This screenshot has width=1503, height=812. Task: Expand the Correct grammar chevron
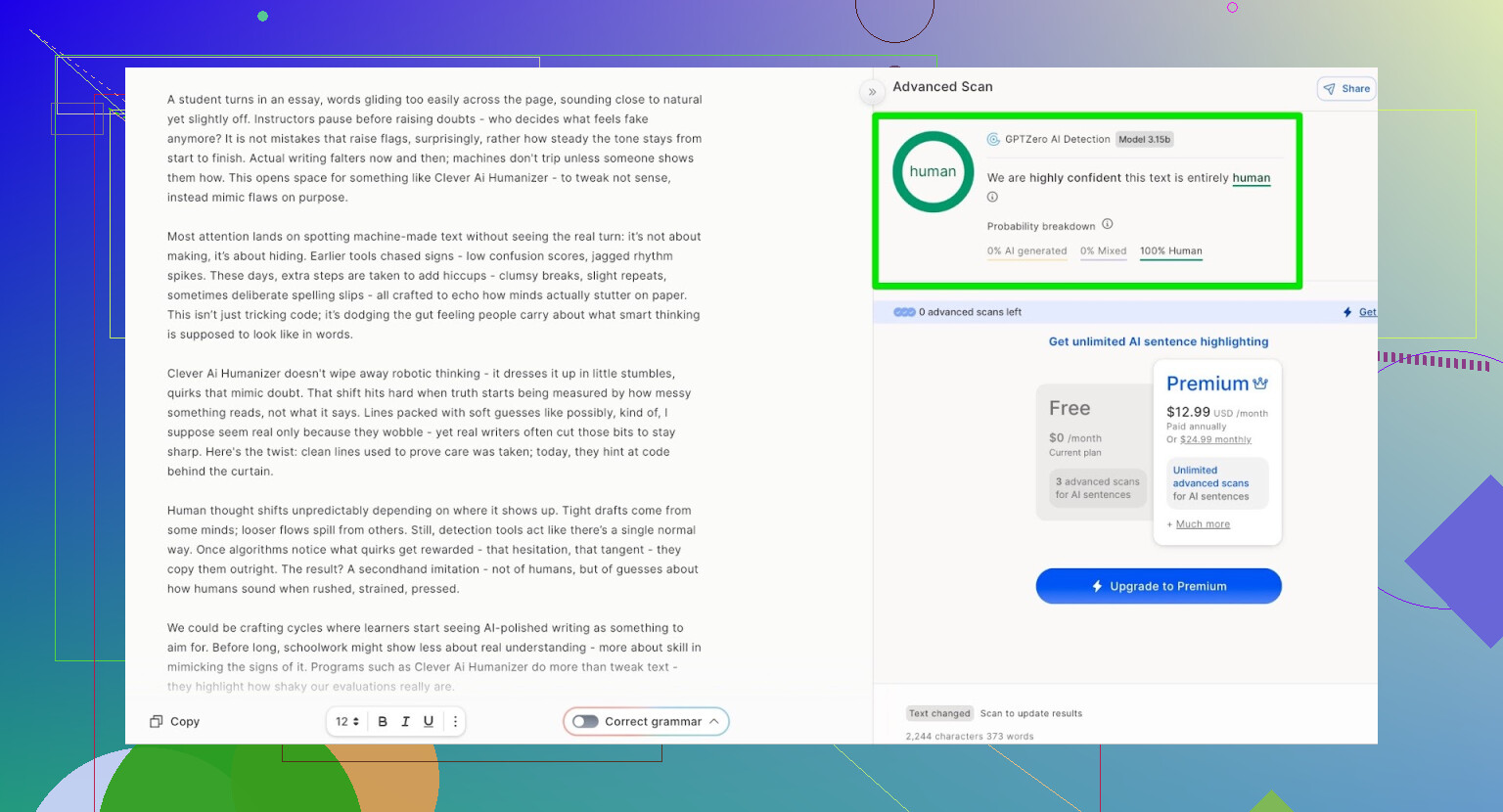click(x=714, y=722)
